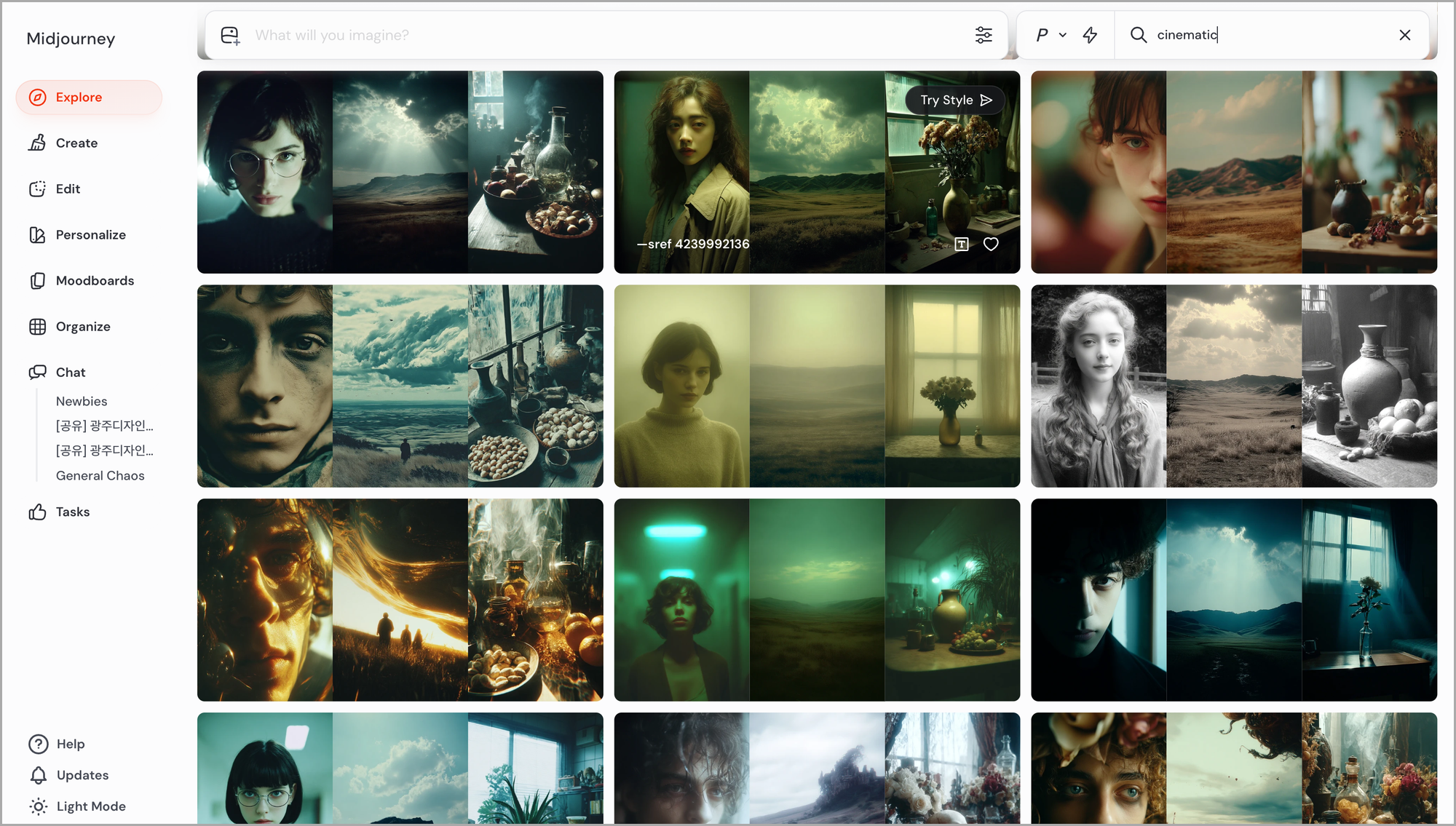Open the Create page
The height and width of the screenshot is (826, 1456).
76,143
